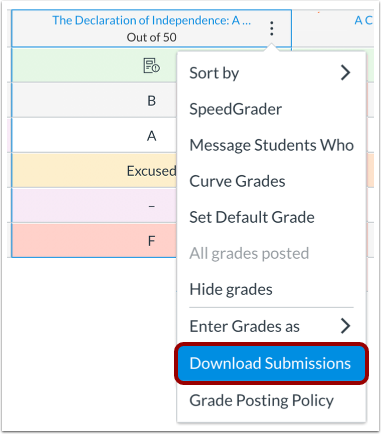
Task: Click the 'Out of 50' header text
Action: point(151,37)
